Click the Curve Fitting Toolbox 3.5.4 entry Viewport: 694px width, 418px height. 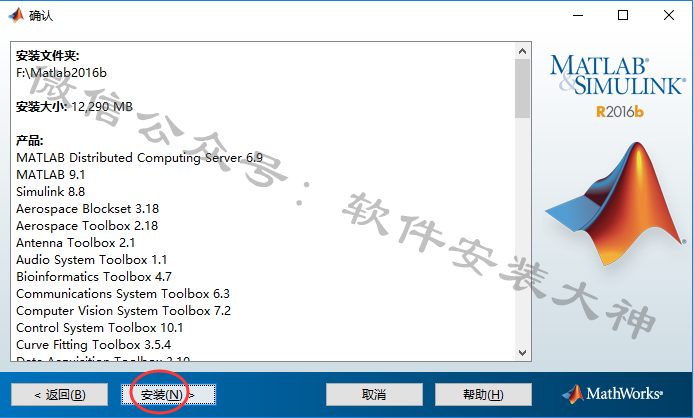(x=93, y=344)
